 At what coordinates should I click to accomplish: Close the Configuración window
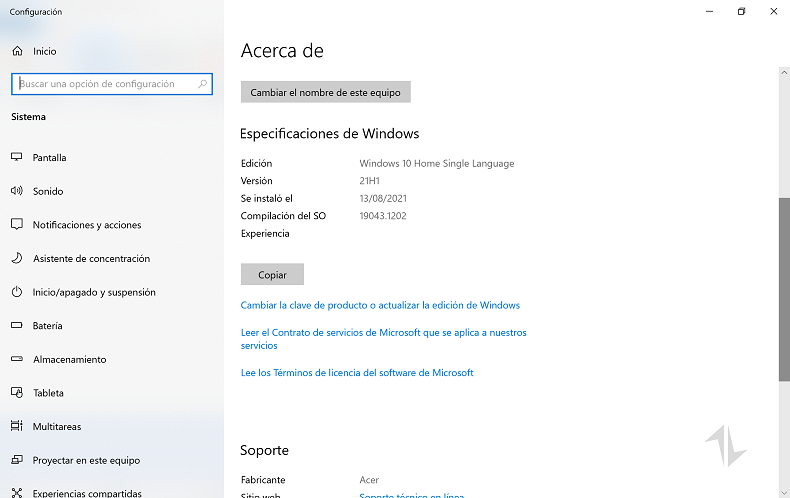[773, 11]
